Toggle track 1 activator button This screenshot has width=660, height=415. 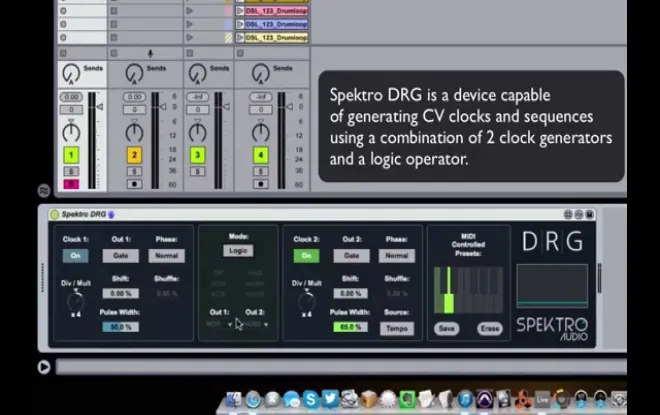click(x=71, y=155)
